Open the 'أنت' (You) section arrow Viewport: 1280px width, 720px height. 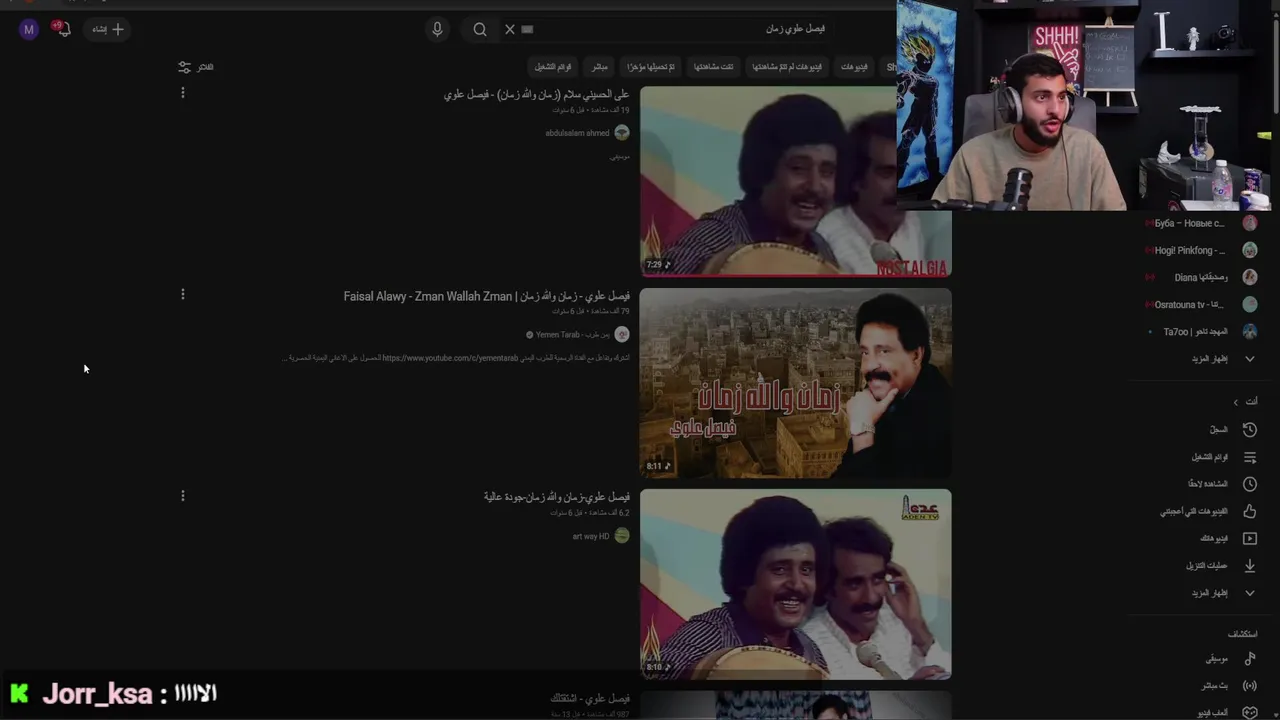[x=1235, y=402]
